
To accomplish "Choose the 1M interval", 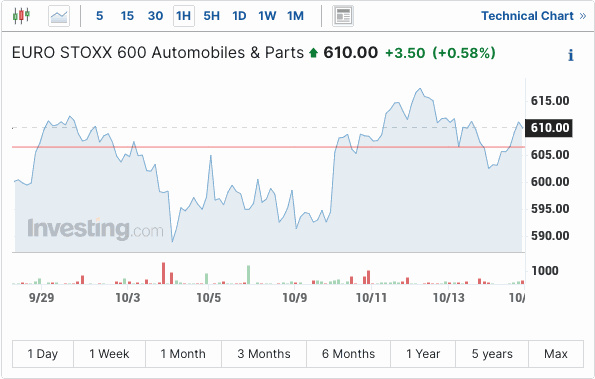I will pos(295,16).
